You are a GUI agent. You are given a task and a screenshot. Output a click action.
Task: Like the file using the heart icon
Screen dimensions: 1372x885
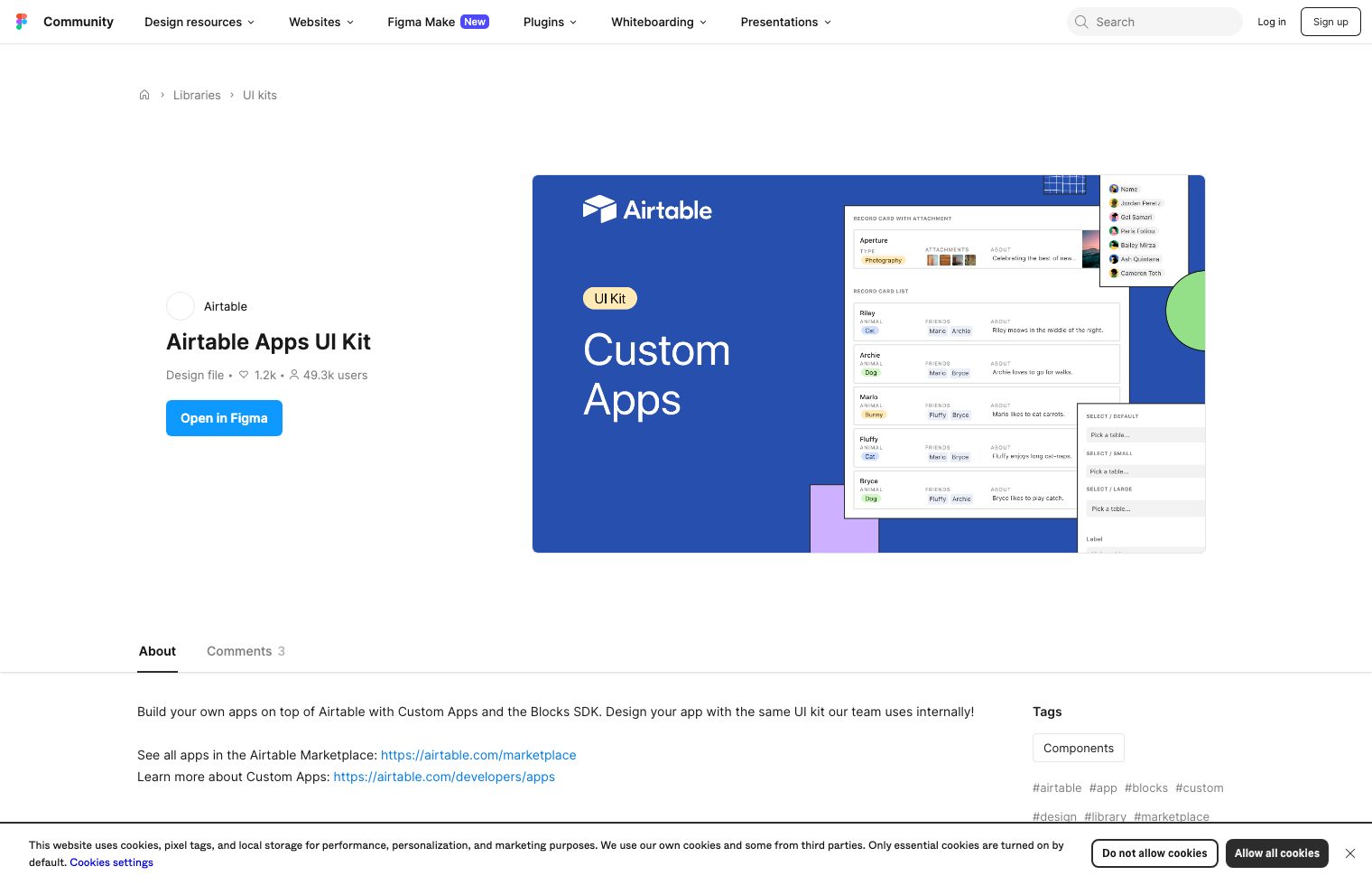click(244, 375)
